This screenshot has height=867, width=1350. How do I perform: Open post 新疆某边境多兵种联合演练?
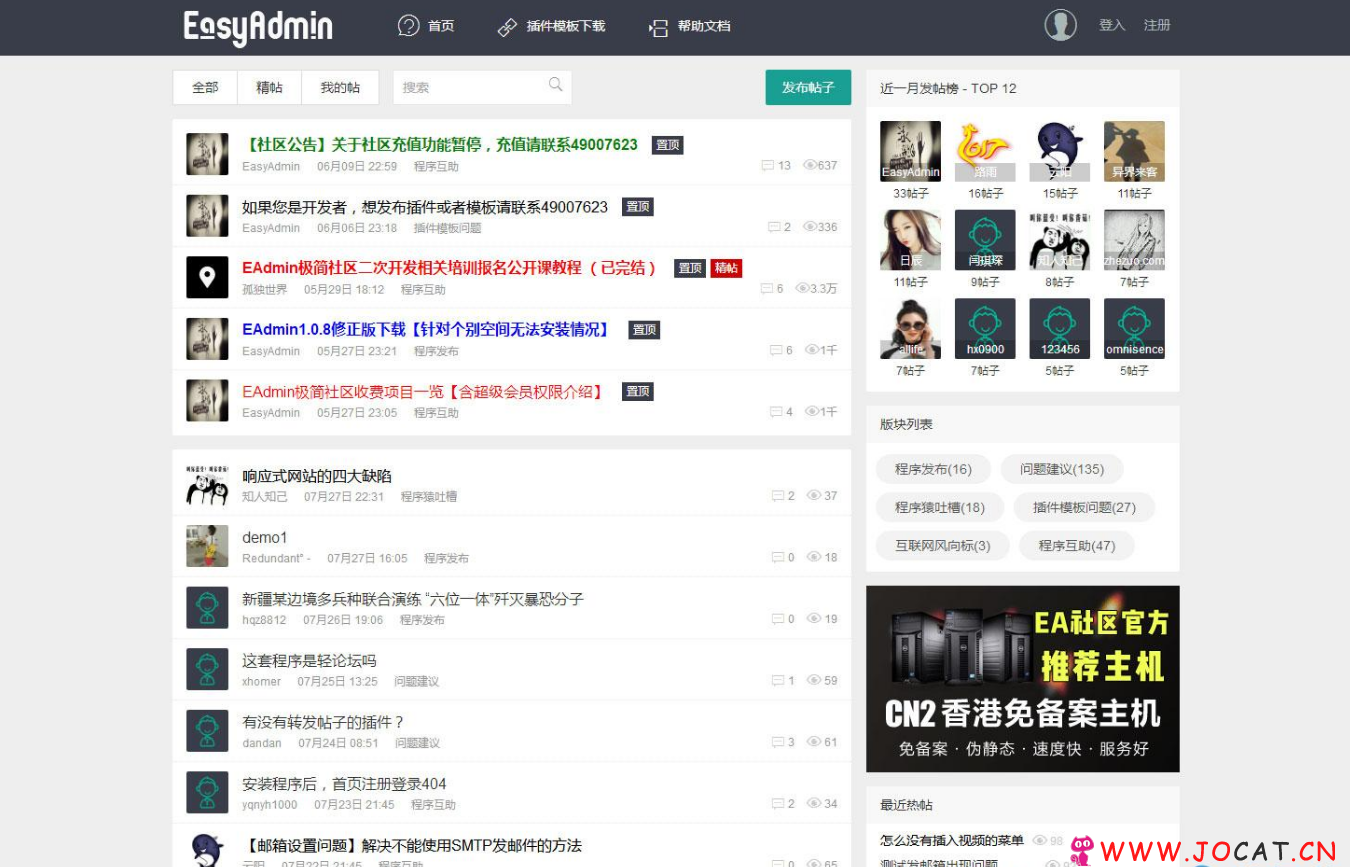(x=413, y=599)
